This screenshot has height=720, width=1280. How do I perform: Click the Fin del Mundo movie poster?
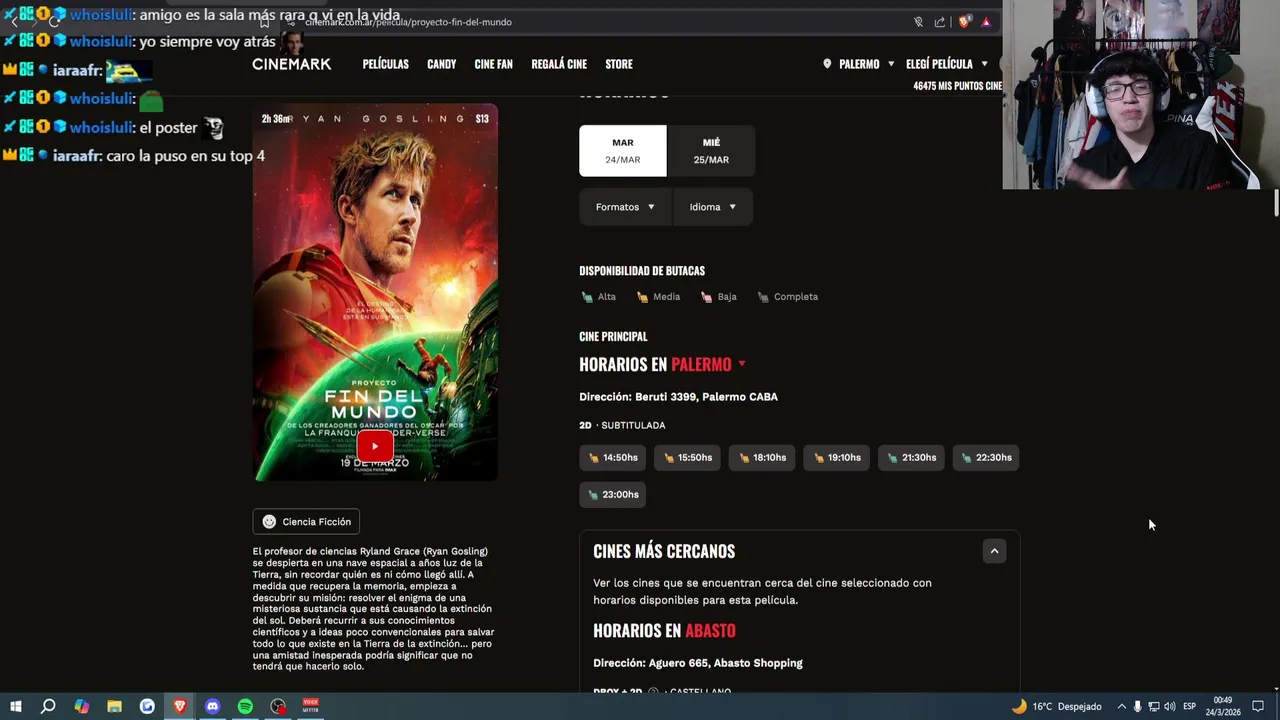click(x=375, y=293)
